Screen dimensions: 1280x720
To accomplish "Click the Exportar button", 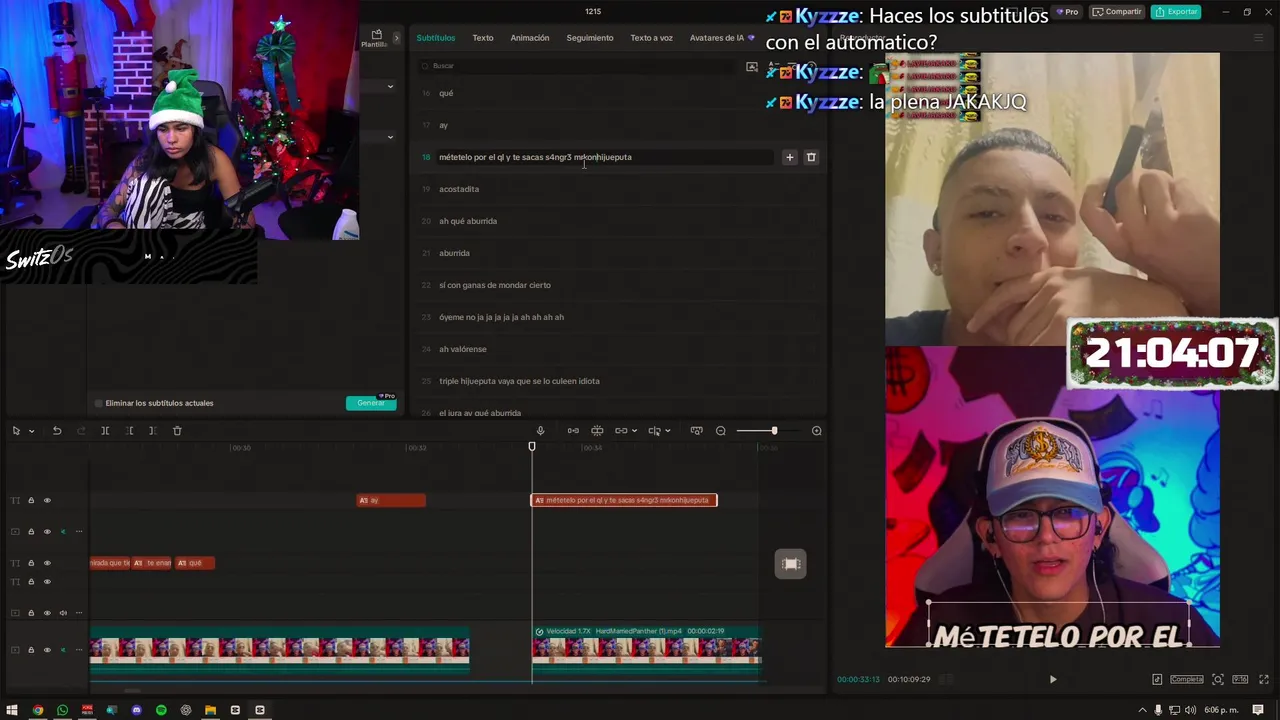I will point(1176,12).
